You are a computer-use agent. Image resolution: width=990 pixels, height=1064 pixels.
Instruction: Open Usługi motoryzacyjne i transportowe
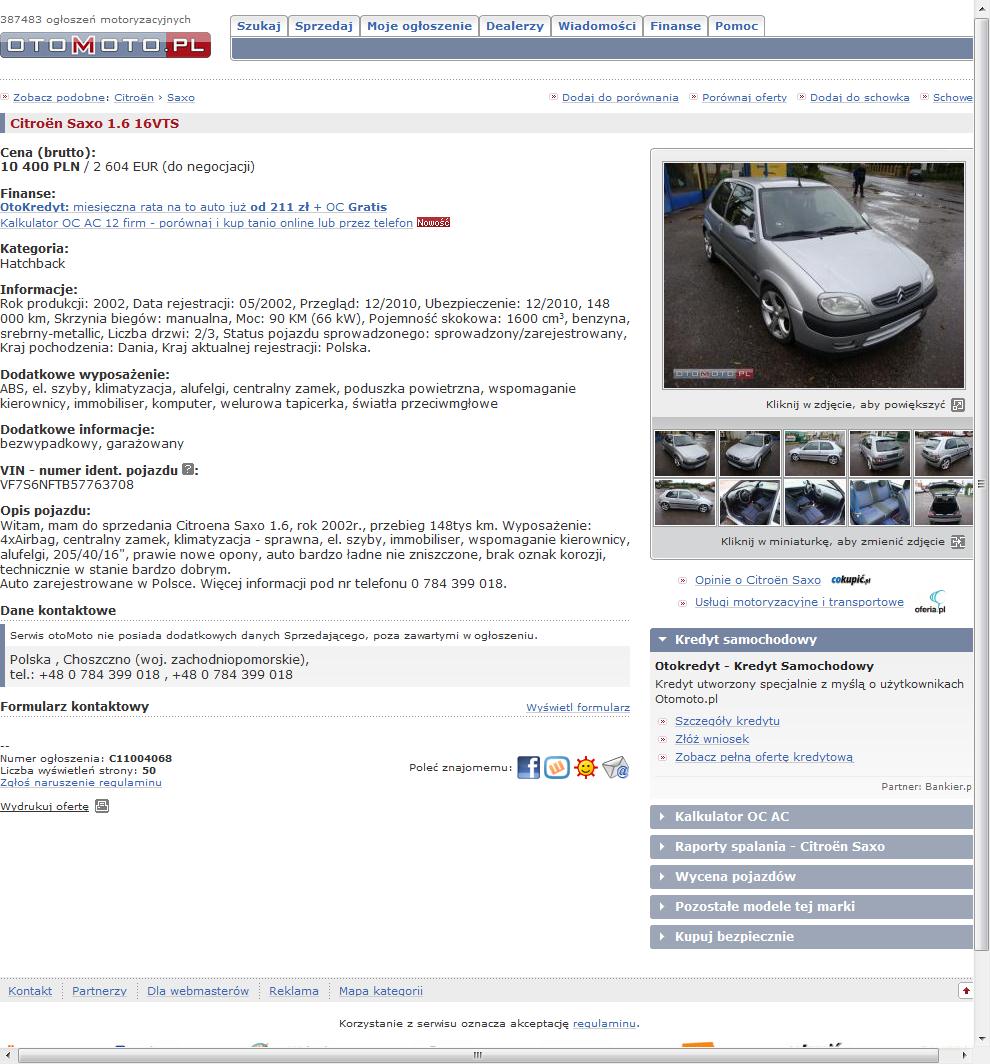tap(799, 602)
